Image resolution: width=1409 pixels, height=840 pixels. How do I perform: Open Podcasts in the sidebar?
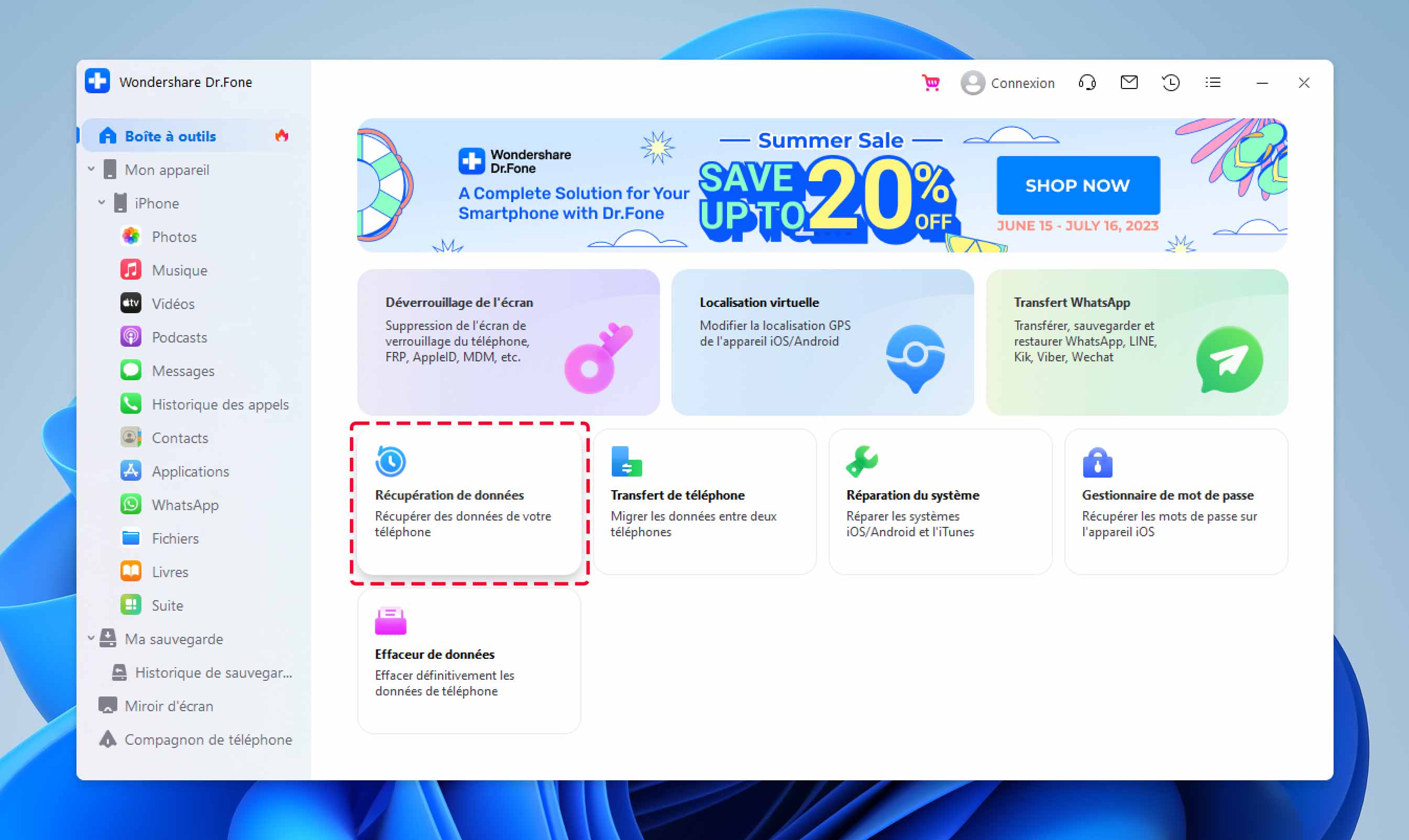click(179, 337)
